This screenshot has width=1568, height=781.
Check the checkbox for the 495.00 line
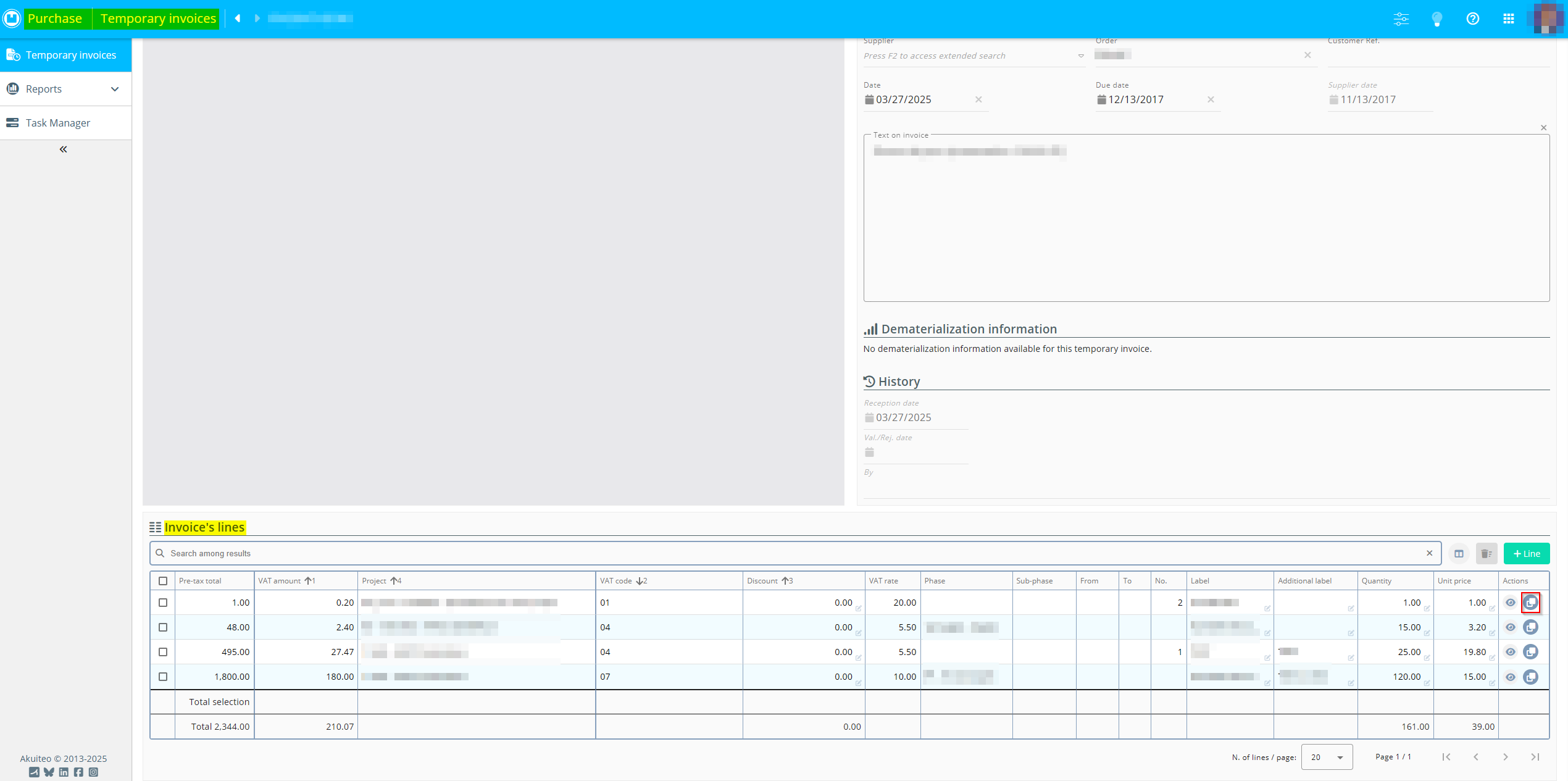click(x=163, y=652)
